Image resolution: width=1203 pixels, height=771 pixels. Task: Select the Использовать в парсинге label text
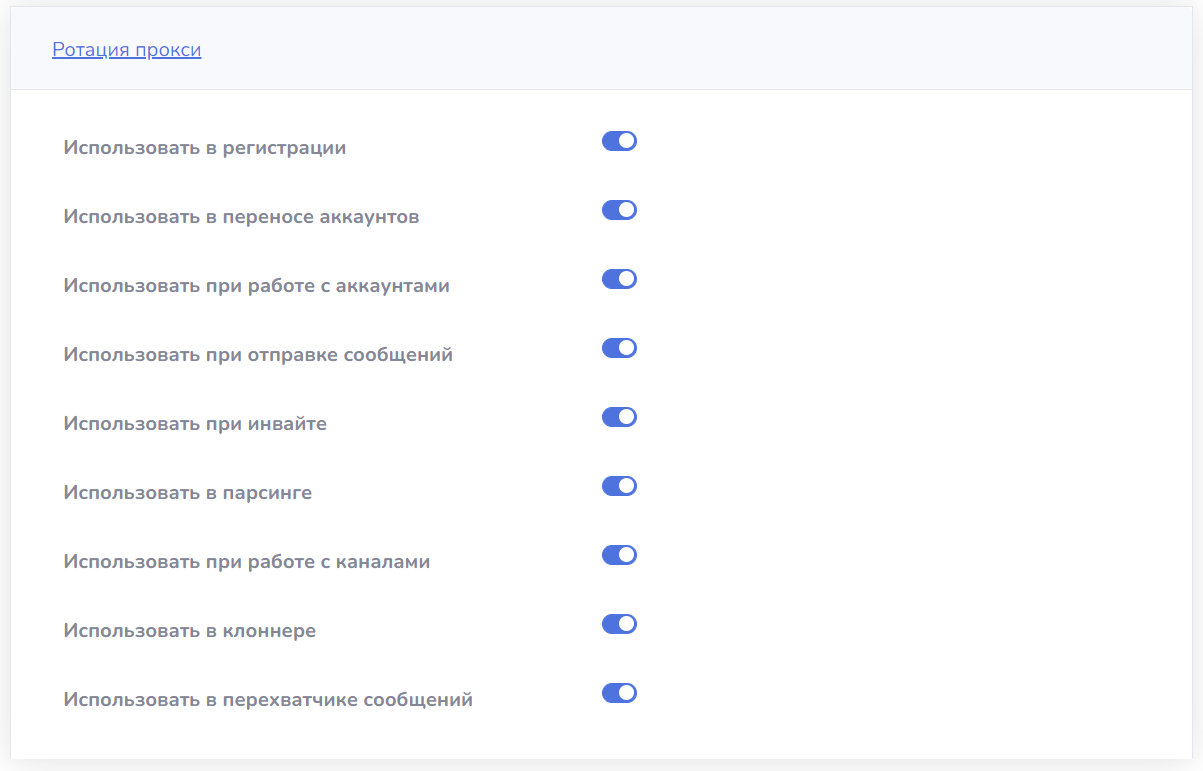coord(187,493)
